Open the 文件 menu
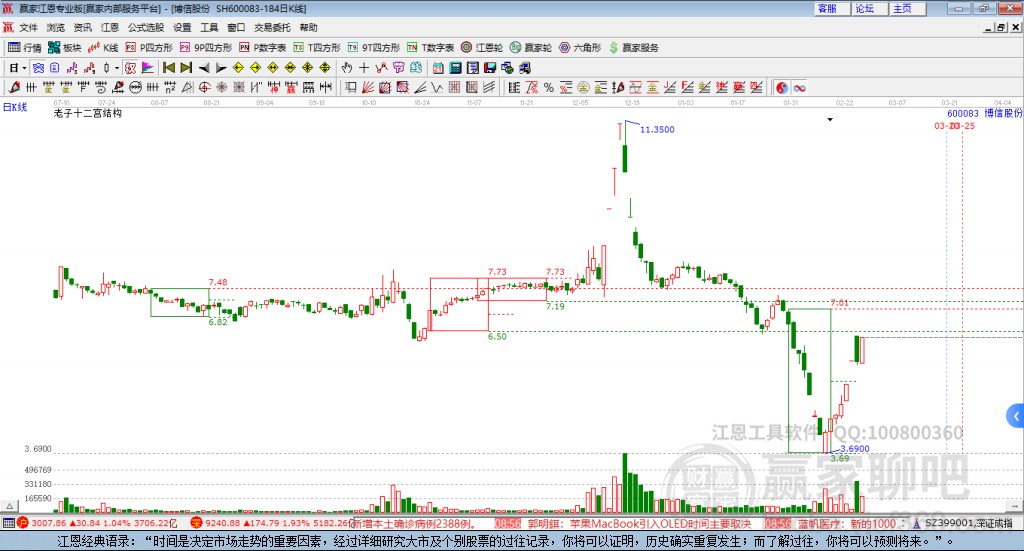The height and width of the screenshot is (551, 1024). click(28, 27)
